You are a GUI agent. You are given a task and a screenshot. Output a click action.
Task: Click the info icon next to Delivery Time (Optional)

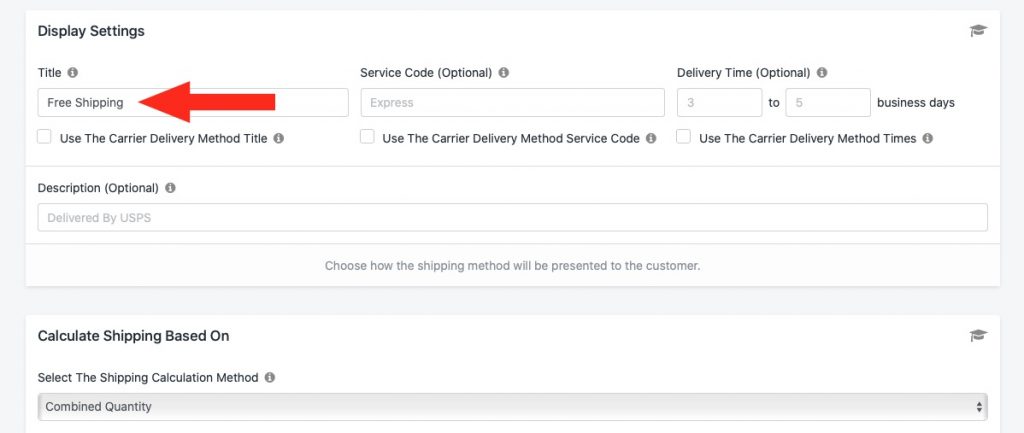coord(822,72)
